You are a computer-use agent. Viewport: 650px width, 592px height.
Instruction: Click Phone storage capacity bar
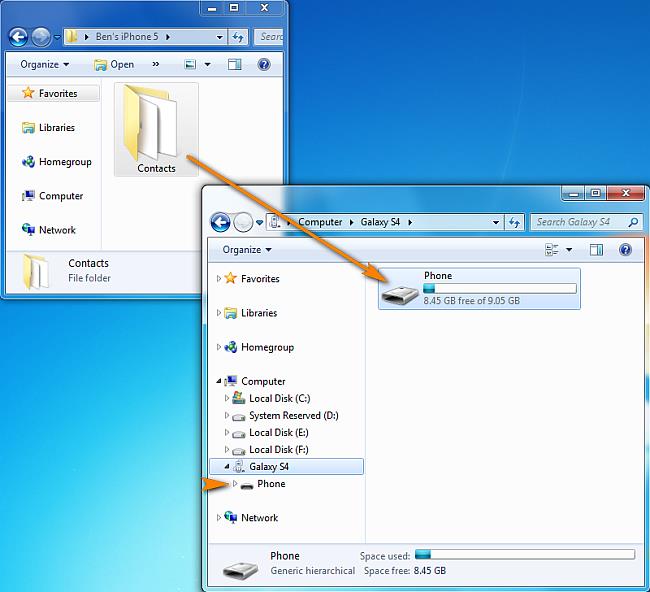click(500, 289)
